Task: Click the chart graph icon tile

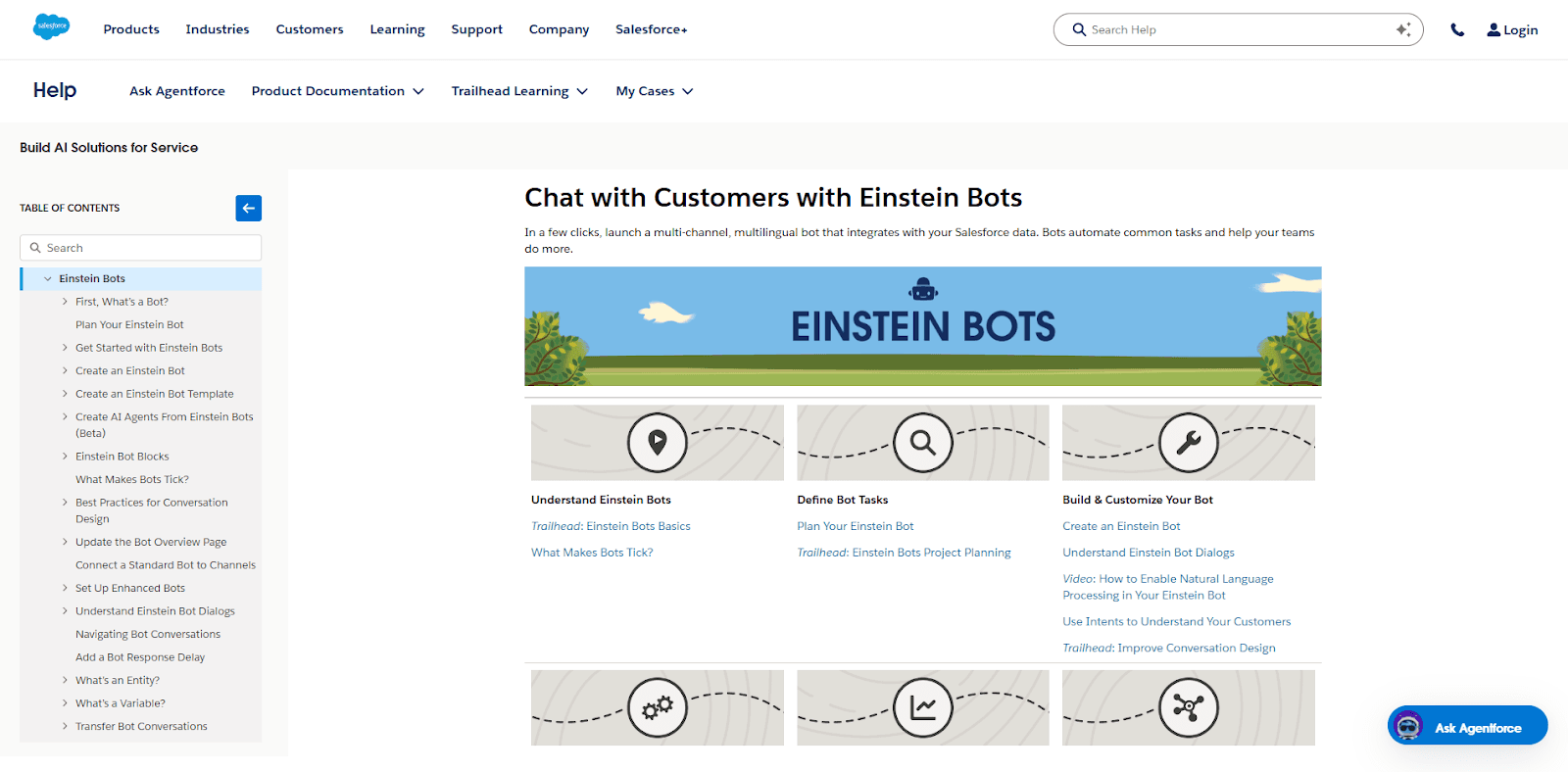Action: pyautogui.click(x=923, y=707)
